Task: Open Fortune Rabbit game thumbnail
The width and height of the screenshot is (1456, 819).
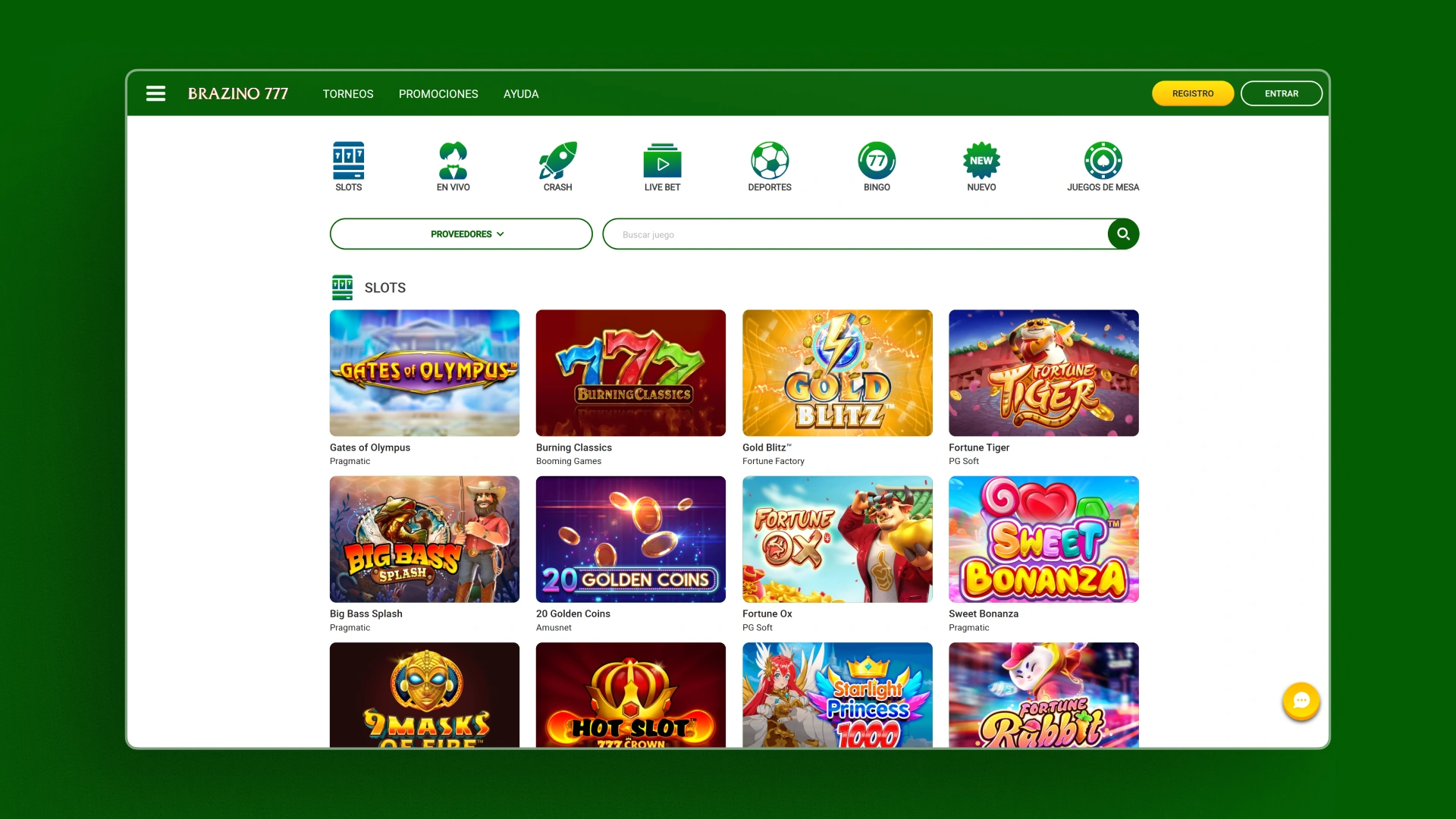Action: 1043,695
